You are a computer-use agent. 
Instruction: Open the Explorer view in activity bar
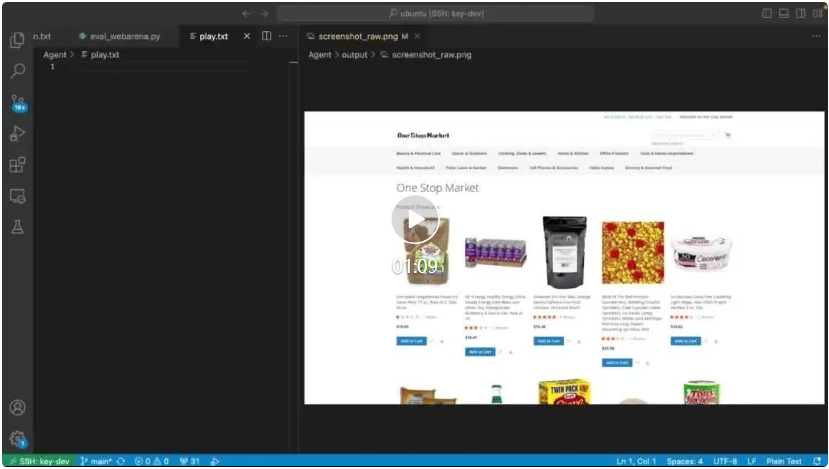pos(17,41)
